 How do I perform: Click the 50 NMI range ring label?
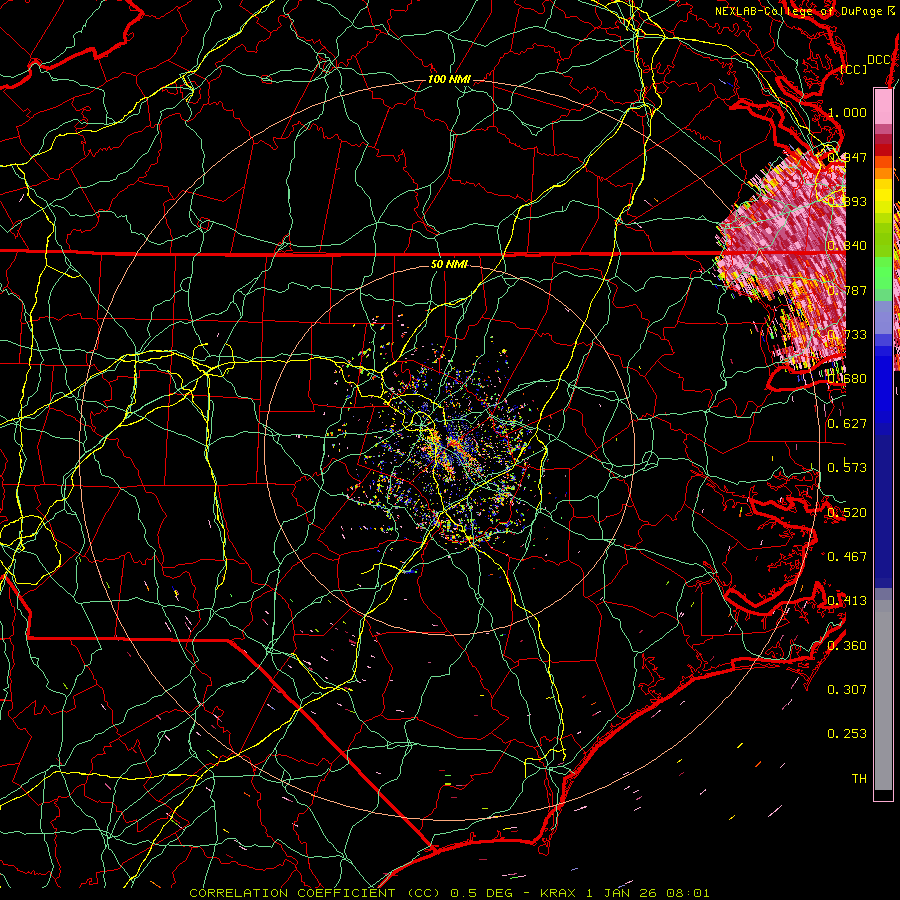449,264
